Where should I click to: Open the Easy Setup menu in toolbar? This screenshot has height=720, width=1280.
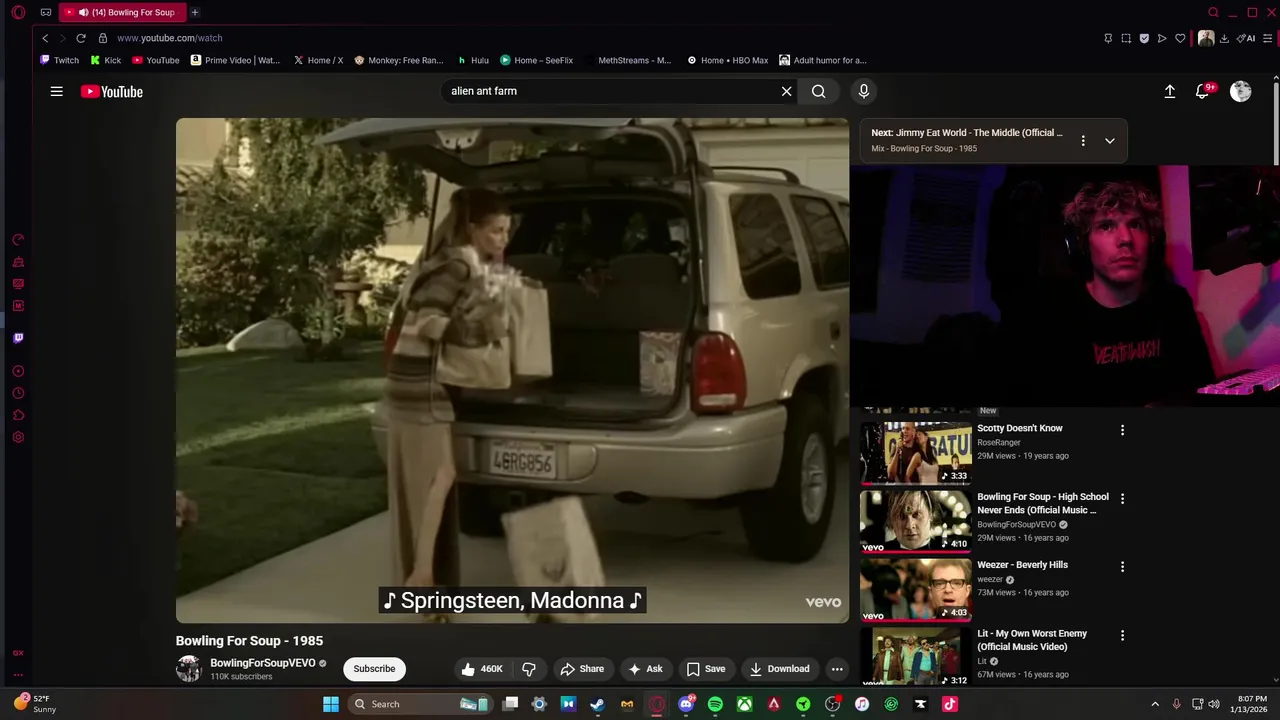pos(1268,38)
